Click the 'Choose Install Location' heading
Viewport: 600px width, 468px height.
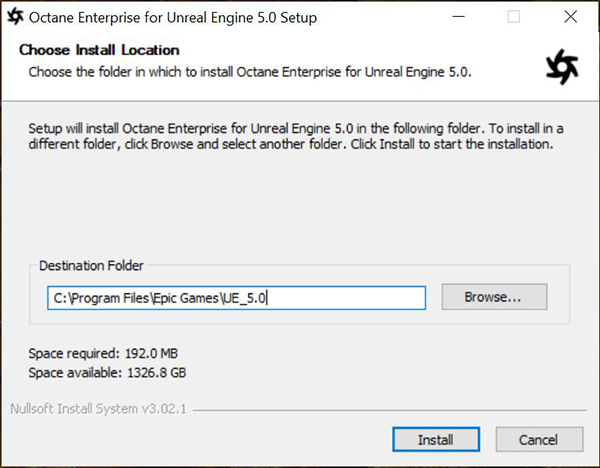[99, 50]
